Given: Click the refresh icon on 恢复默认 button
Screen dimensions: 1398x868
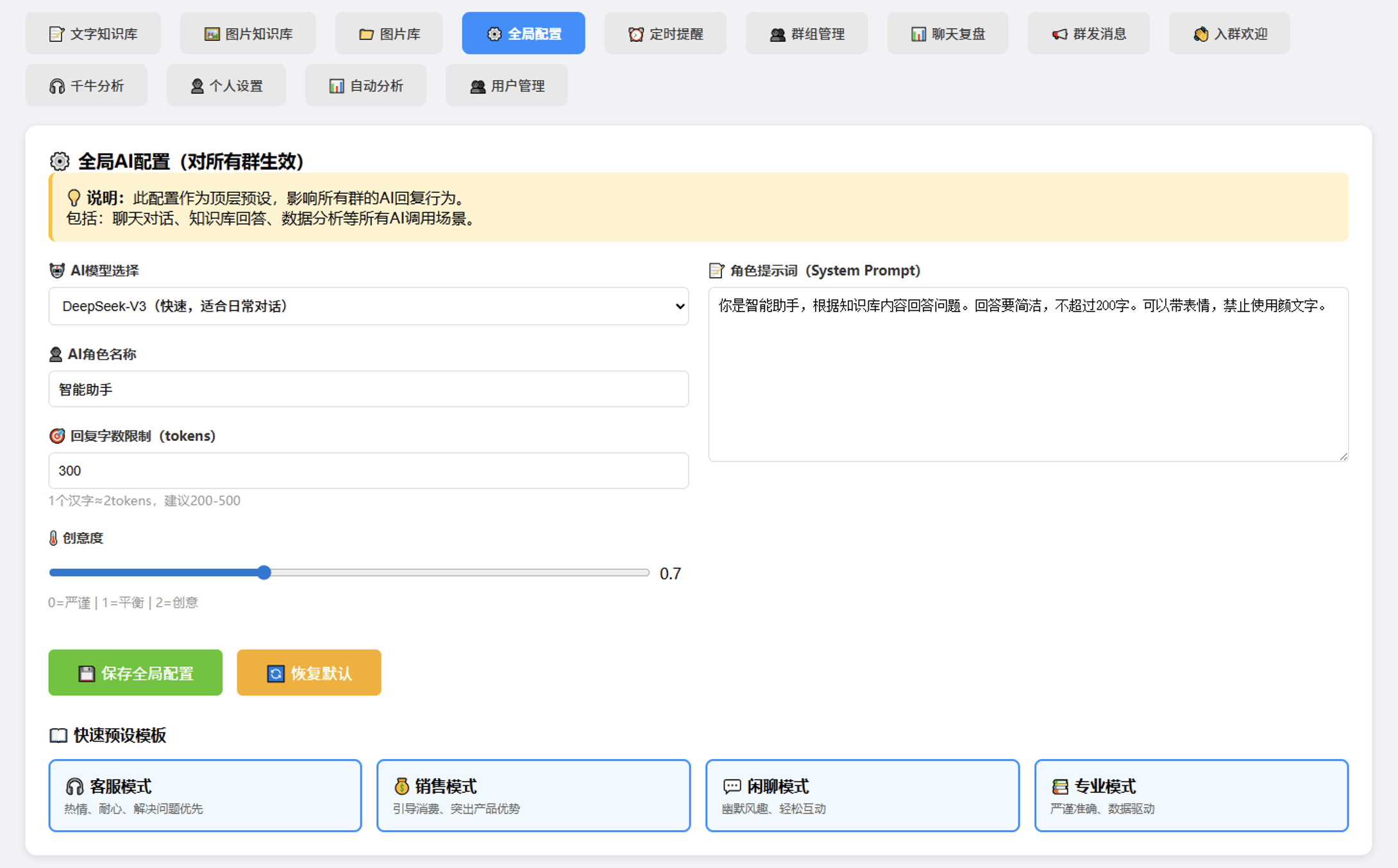Looking at the screenshot, I should tap(276, 673).
